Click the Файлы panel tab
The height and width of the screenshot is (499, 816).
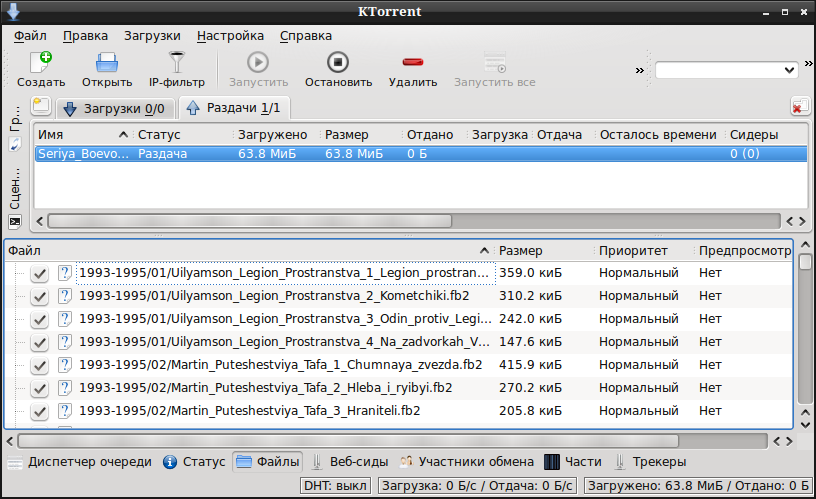coord(267,462)
